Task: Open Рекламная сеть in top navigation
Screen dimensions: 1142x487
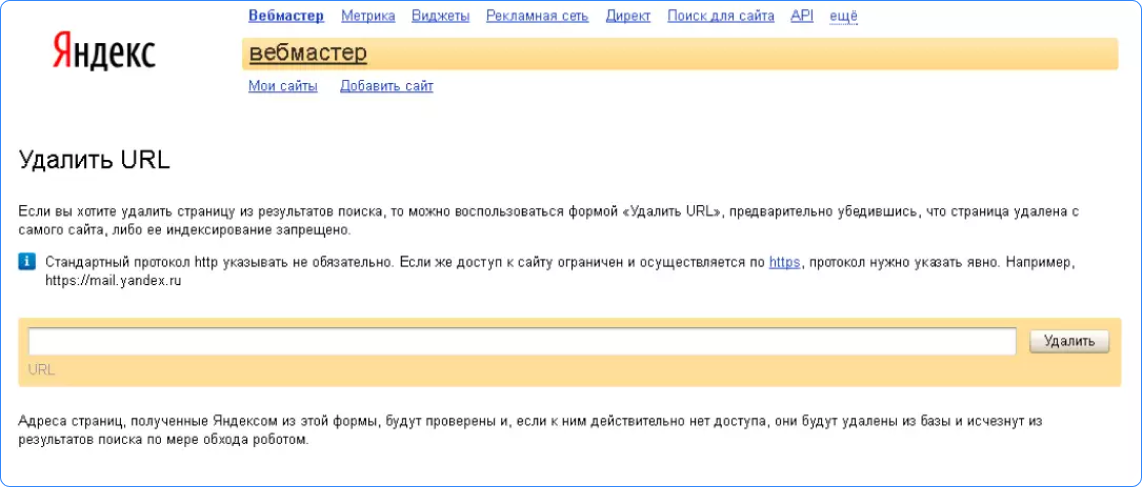Action: 537,16
